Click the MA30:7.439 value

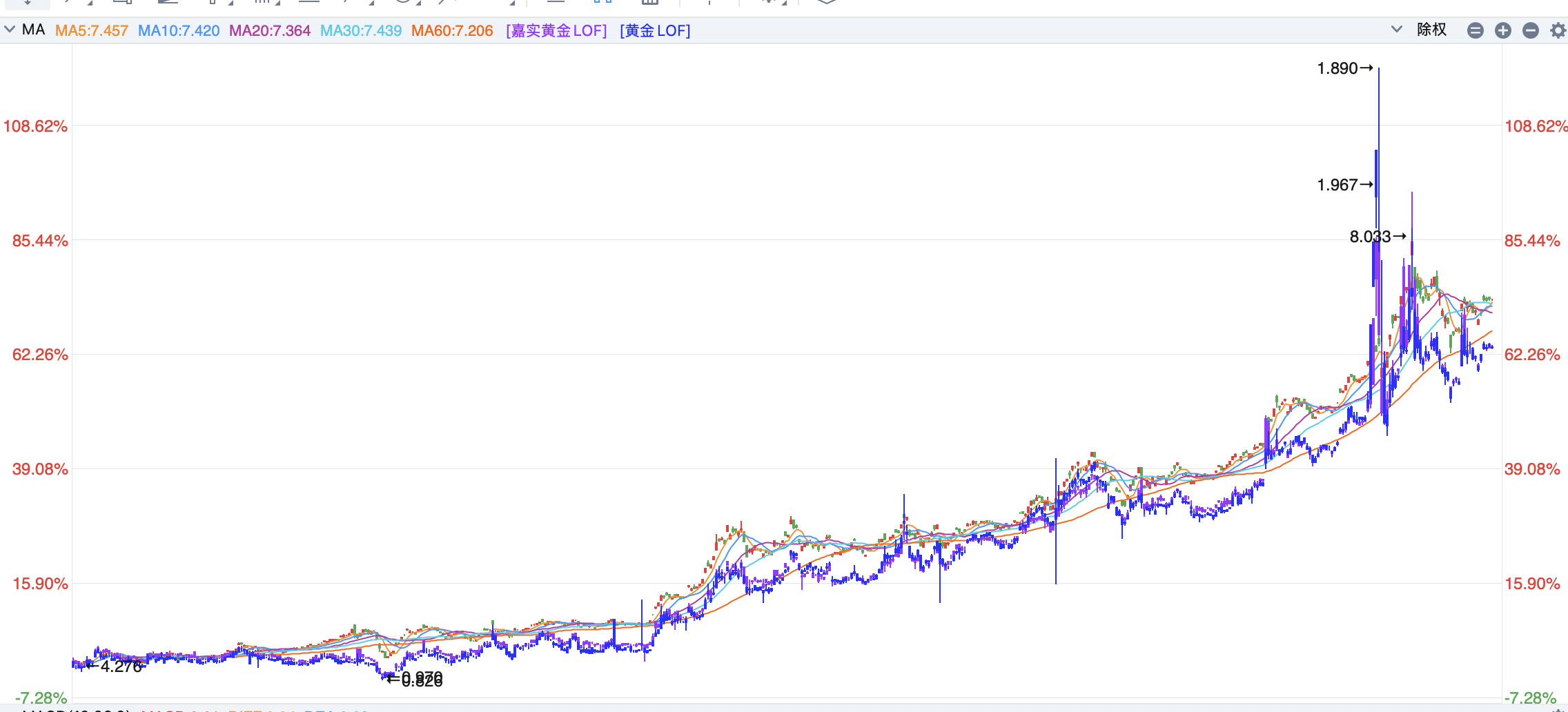[x=361, y=30]
